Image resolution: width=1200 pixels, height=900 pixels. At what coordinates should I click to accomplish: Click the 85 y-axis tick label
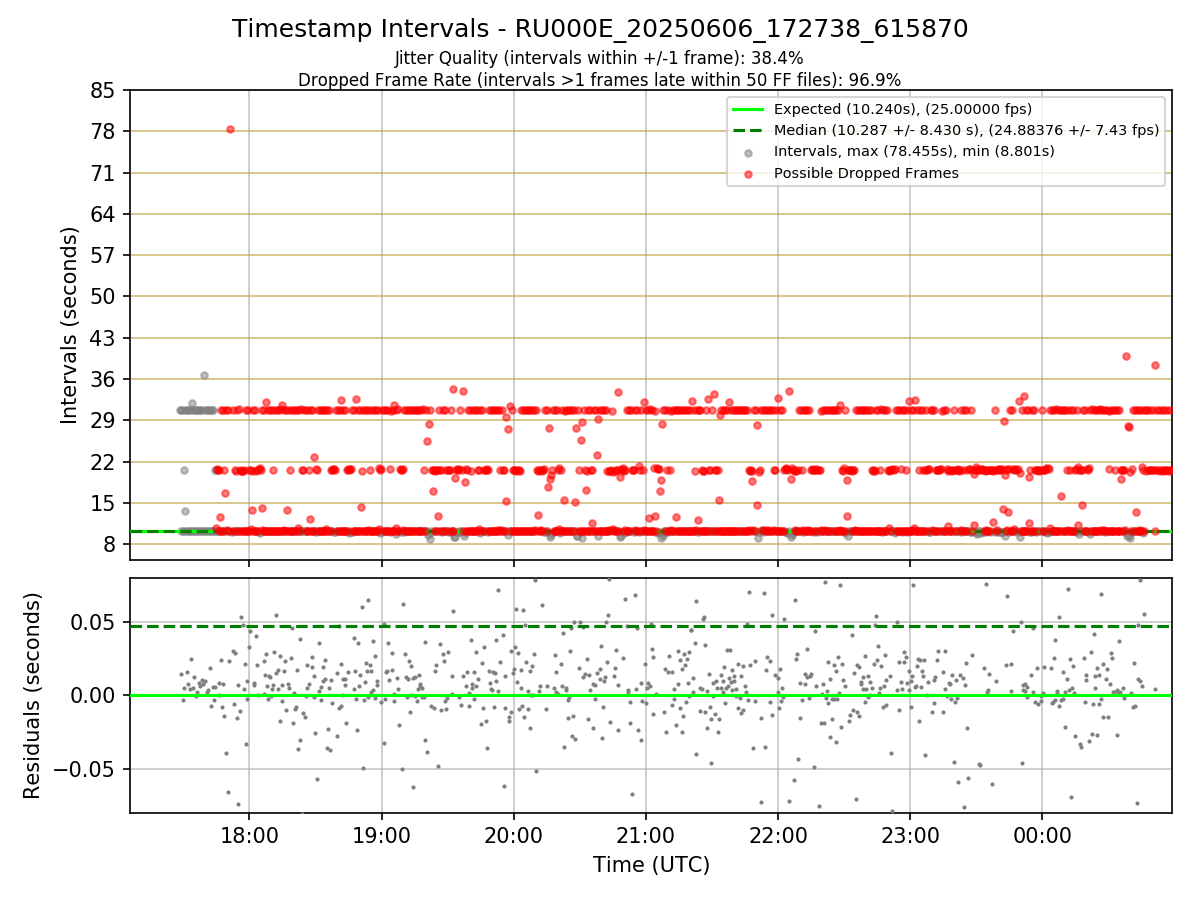(x=102, y=90)
